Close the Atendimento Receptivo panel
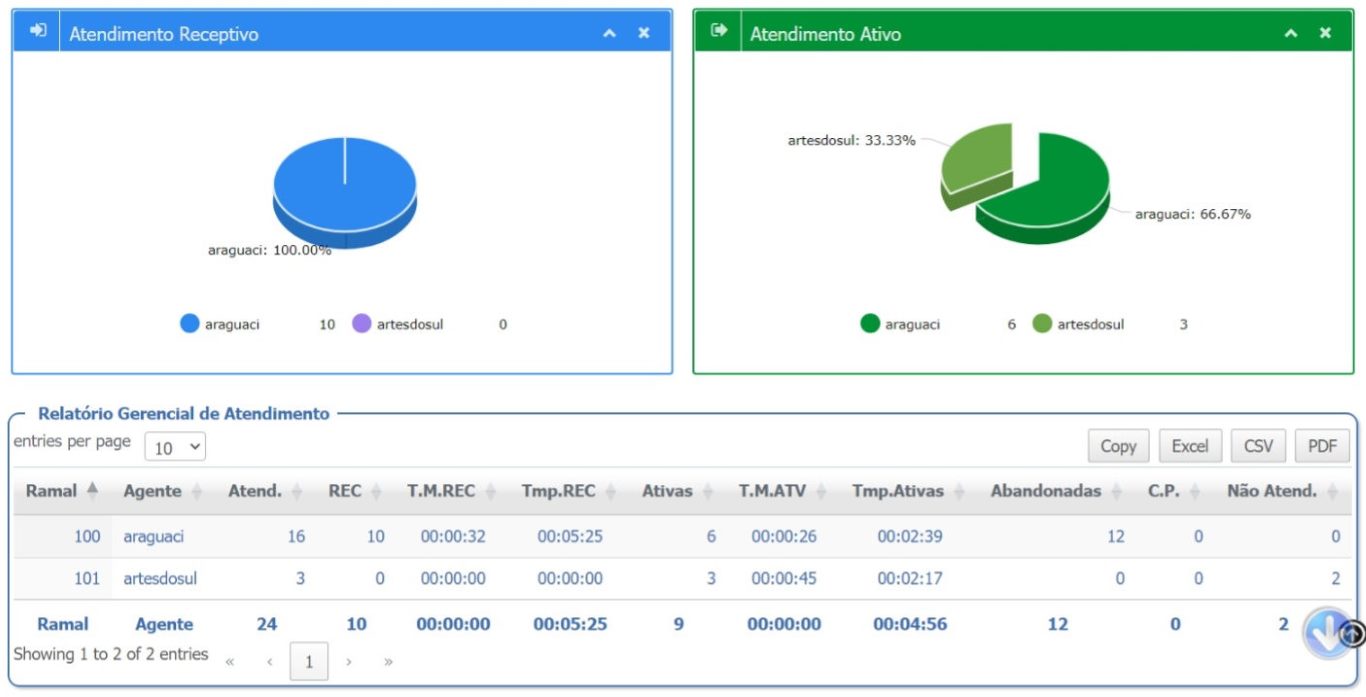 coord(644,33)
